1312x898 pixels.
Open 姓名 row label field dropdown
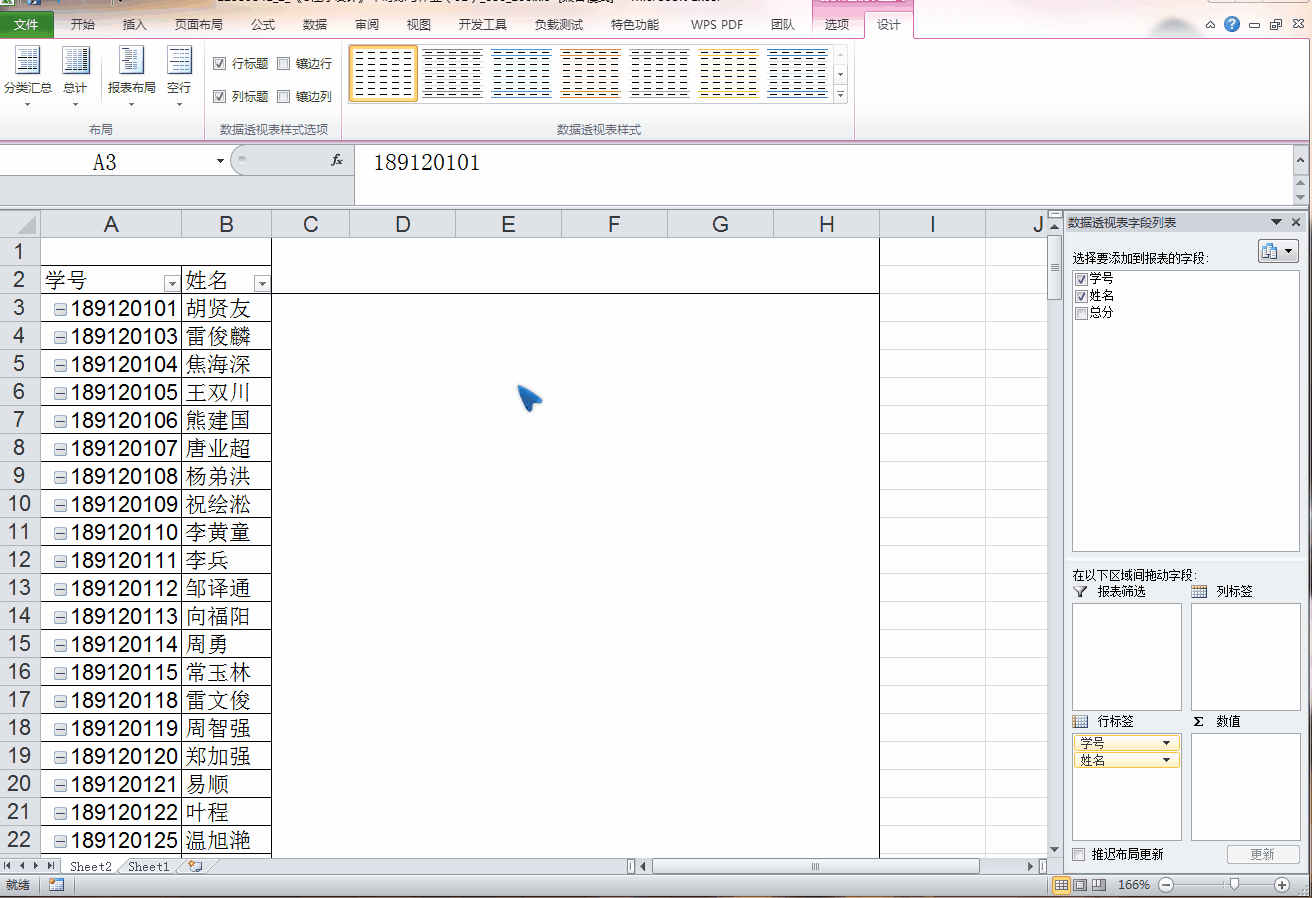[1167, 760]
